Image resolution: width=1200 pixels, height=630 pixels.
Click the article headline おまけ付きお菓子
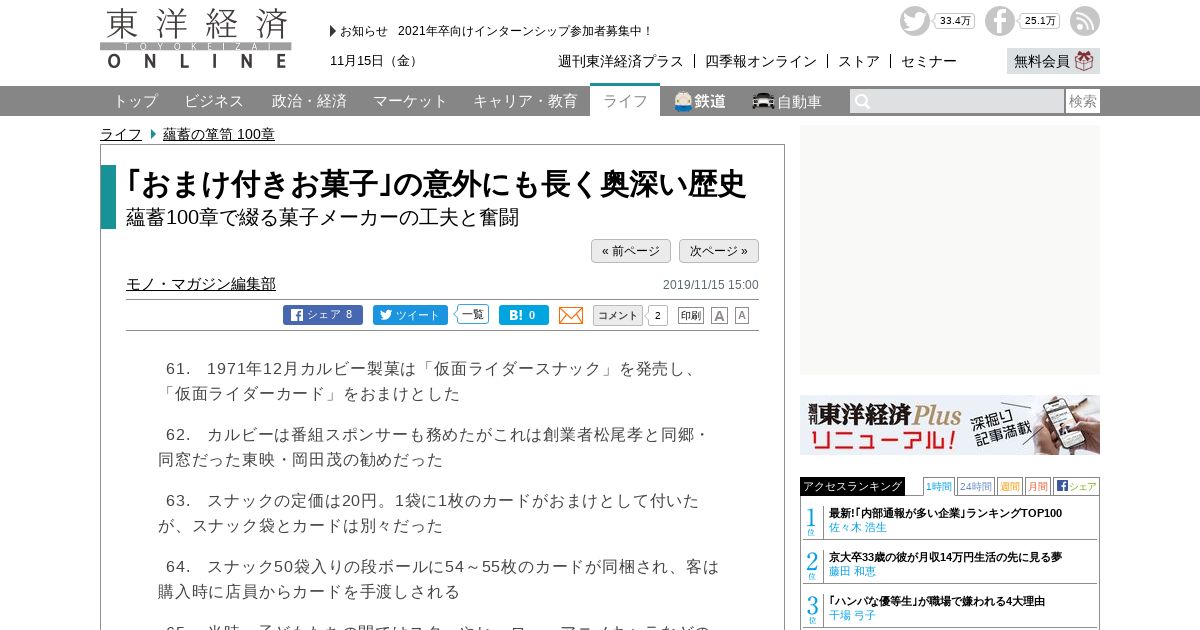tap(436, 184)
